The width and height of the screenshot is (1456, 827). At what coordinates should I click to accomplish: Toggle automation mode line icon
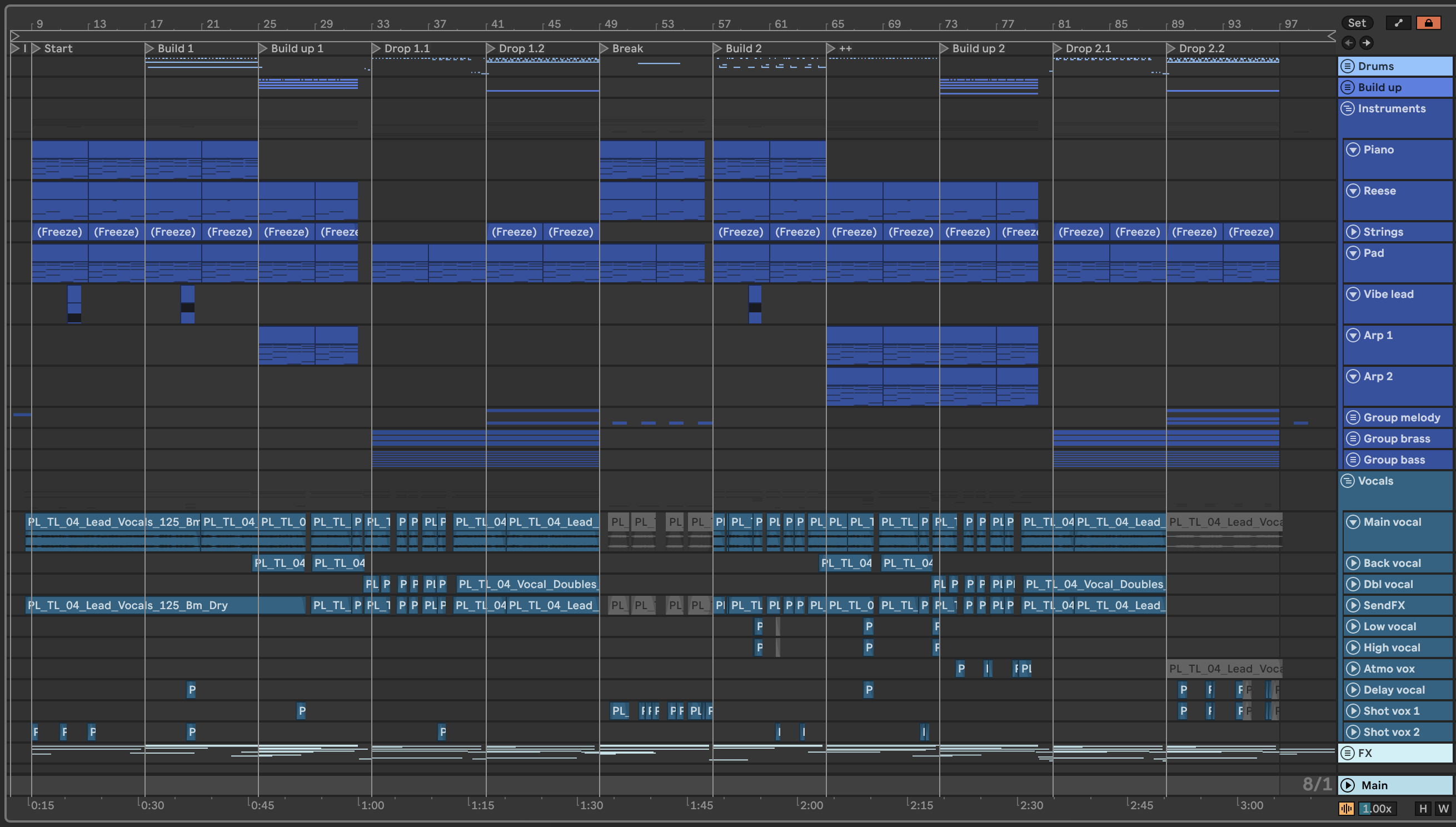click(x=1399, y=23)
